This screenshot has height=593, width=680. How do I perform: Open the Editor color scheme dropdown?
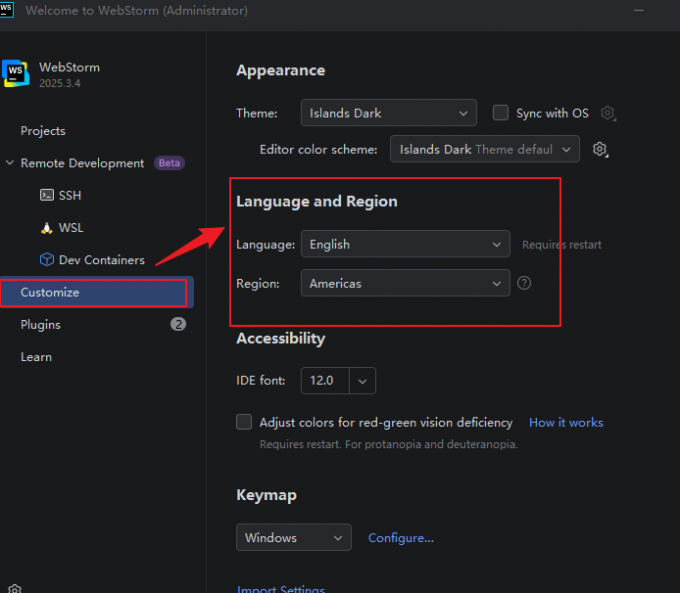484,149
